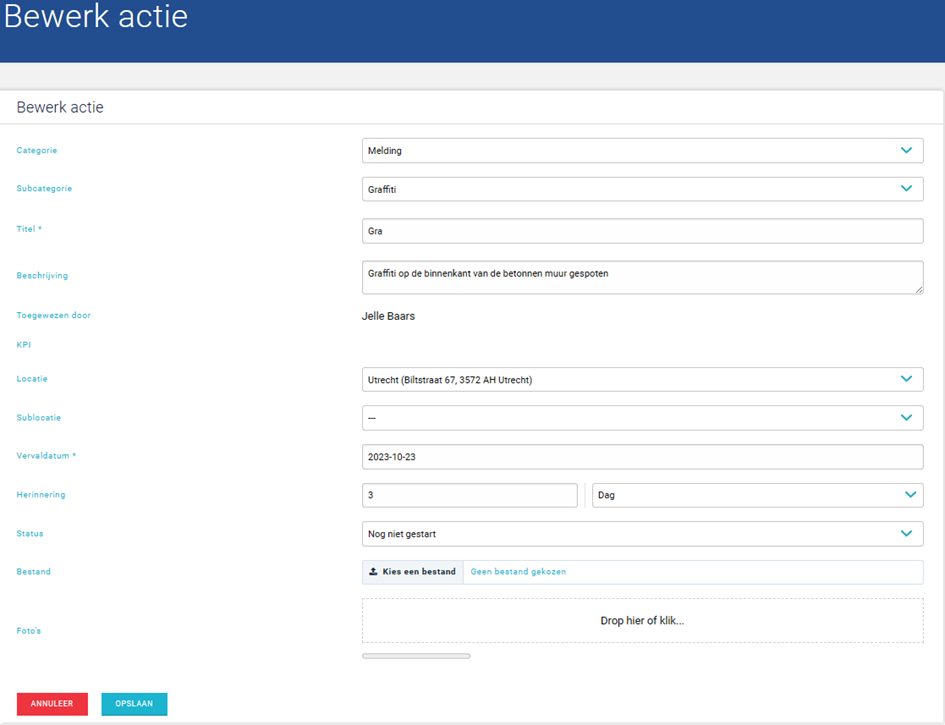Viewport: 945px width, 725px height.
Task: Click the chevron arrow on the Status field
Action: pyautogui.click(x=906, y=533)
